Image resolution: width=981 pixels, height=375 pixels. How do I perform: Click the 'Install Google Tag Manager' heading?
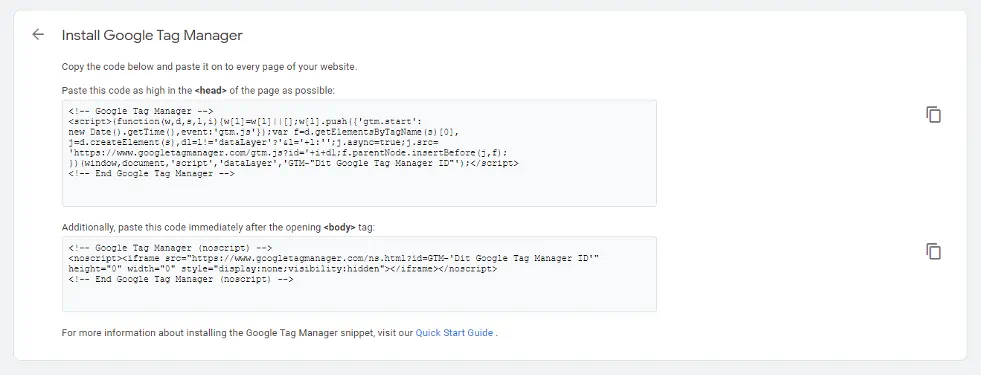(152, 35)
